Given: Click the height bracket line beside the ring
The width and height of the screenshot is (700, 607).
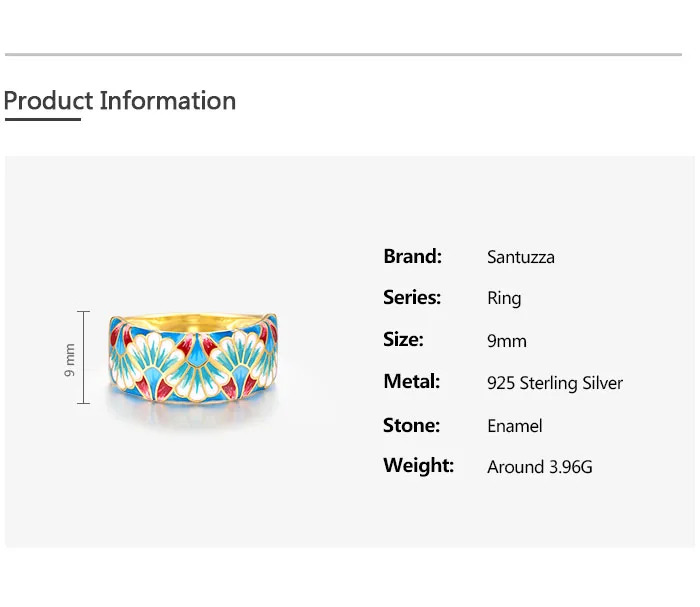Looking at the screenshot, I should [x=84, y=358].
